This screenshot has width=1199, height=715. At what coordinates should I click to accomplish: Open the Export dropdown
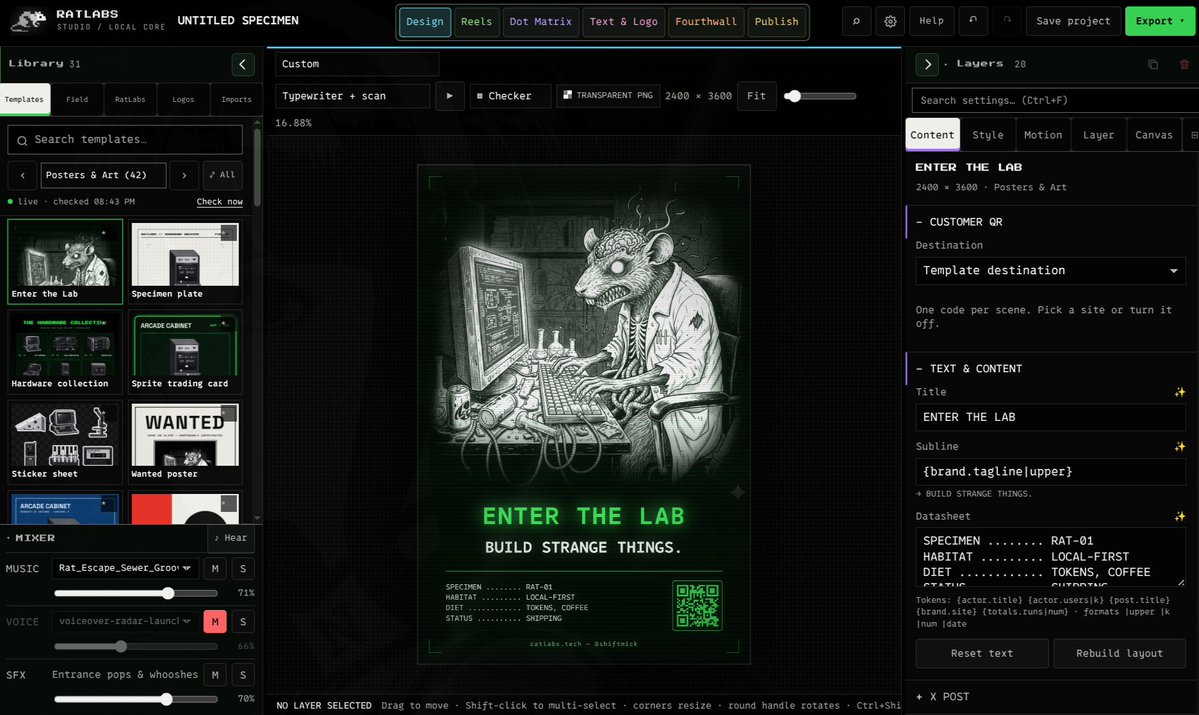pos(1159,21)
